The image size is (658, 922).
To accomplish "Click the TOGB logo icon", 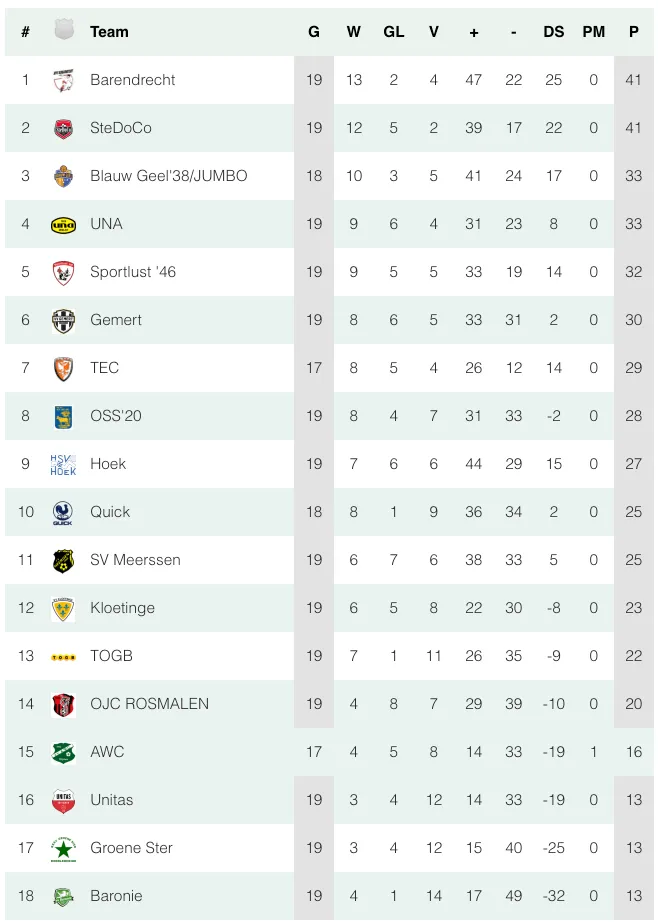I will click(x=63, y=657).
